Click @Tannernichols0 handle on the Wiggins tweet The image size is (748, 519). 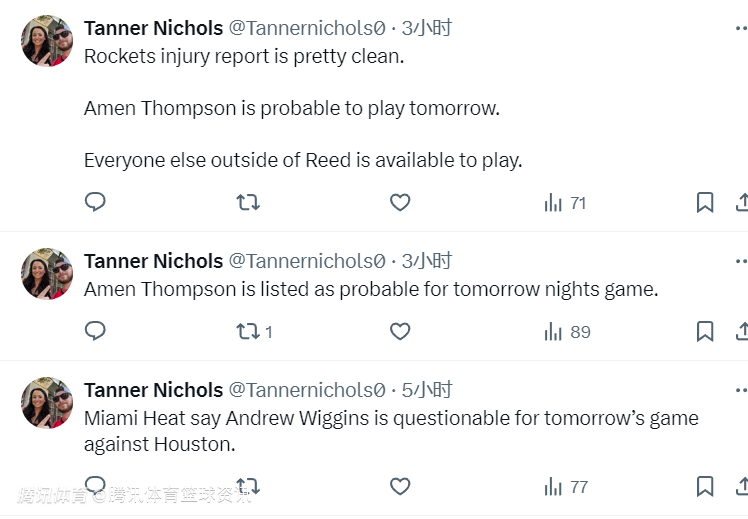coord(306,390)
